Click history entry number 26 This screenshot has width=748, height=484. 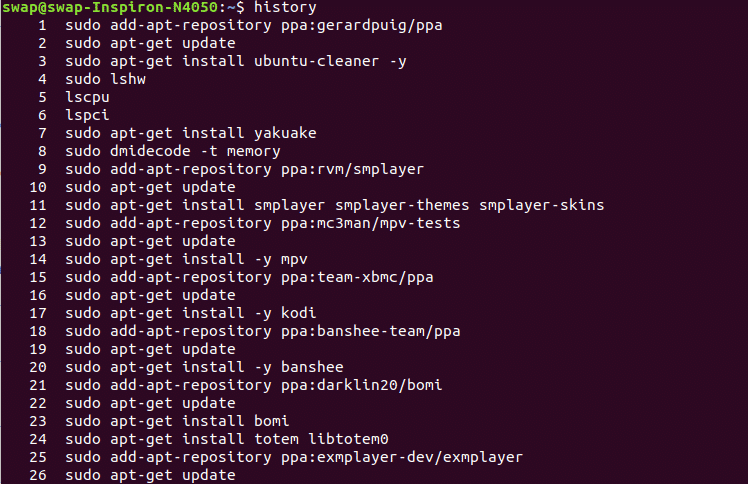pyautogui.click(x=133, y=475)
